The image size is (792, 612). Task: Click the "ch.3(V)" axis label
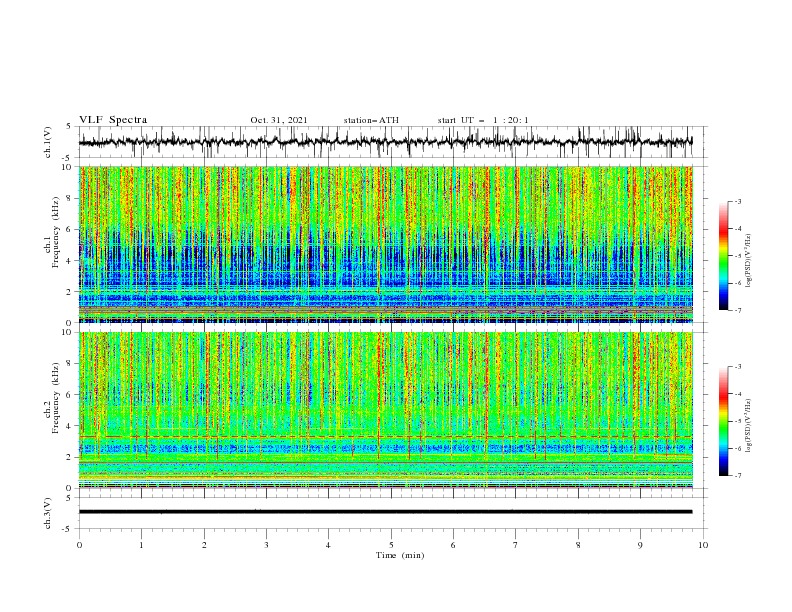(x=48, y=513)
